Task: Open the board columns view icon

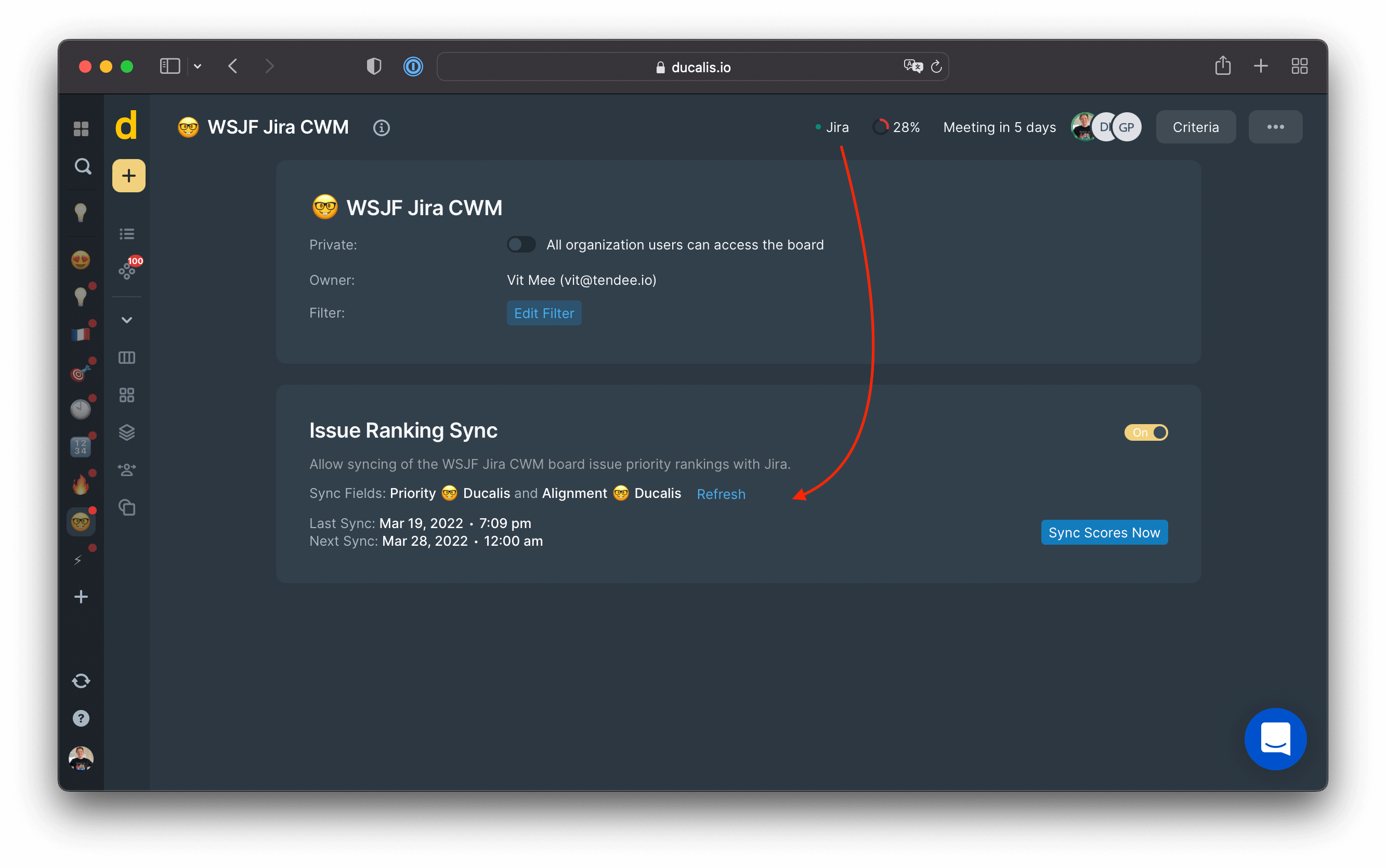Action: tap(127, 357)
